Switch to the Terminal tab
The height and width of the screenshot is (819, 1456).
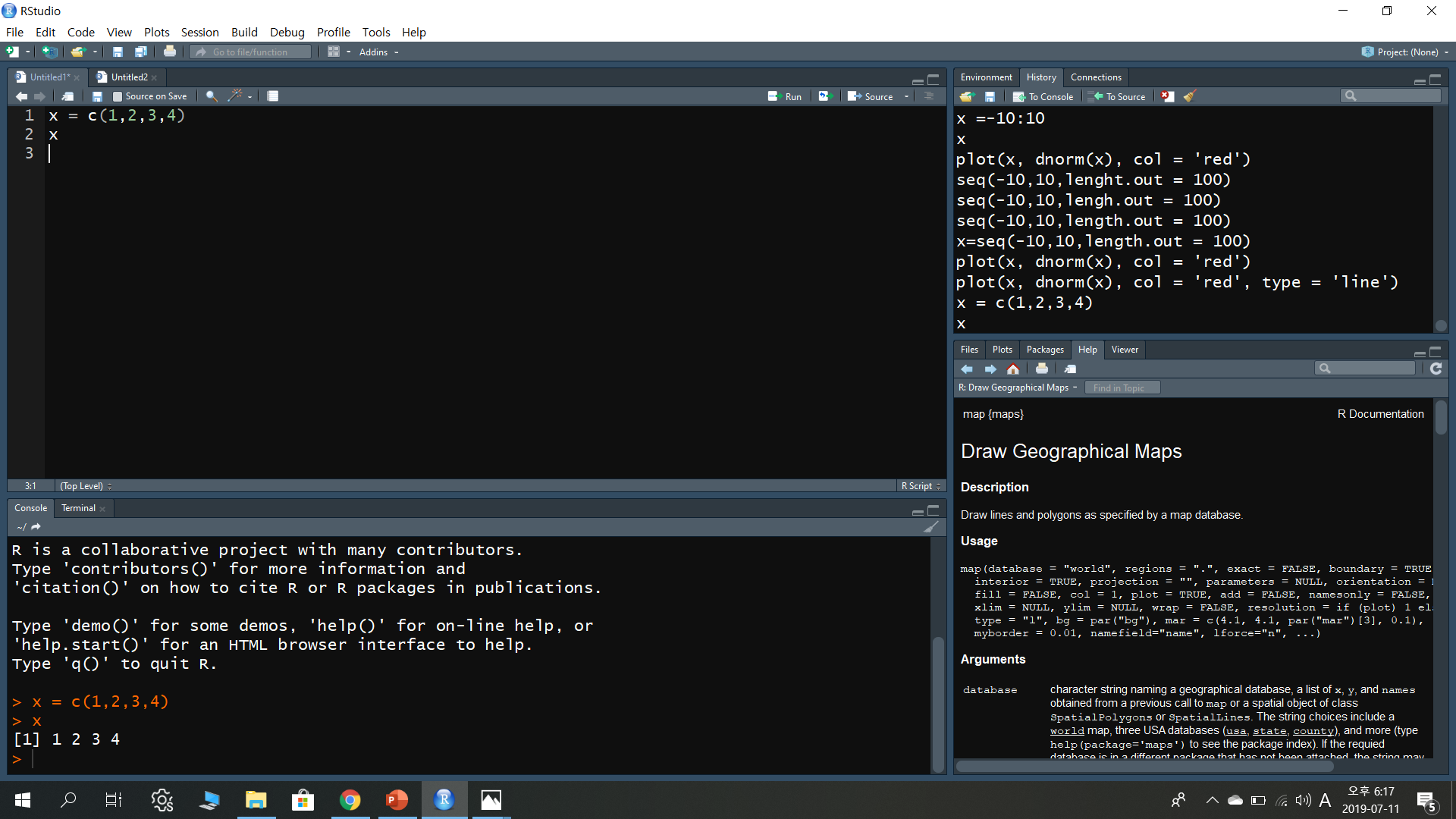pyautogui.click(x=78, y=508)
